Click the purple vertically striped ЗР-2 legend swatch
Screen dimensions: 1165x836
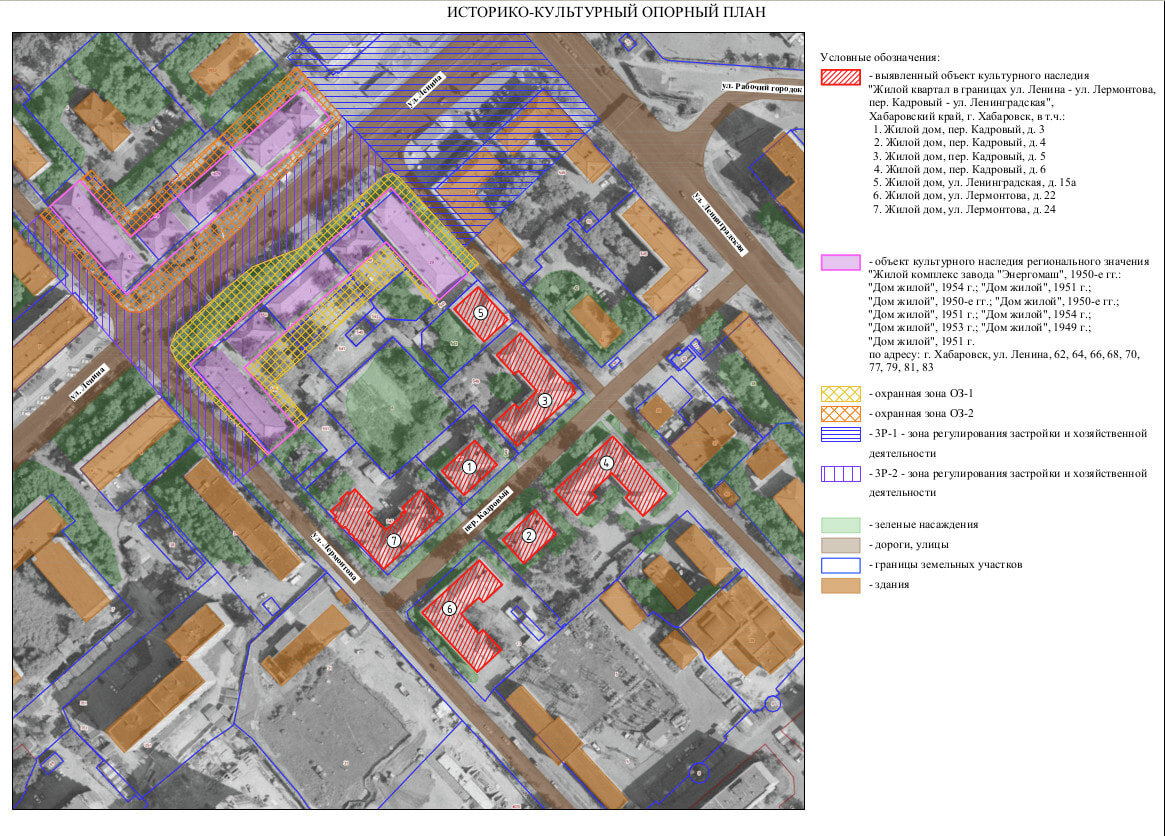coord(840,474)
